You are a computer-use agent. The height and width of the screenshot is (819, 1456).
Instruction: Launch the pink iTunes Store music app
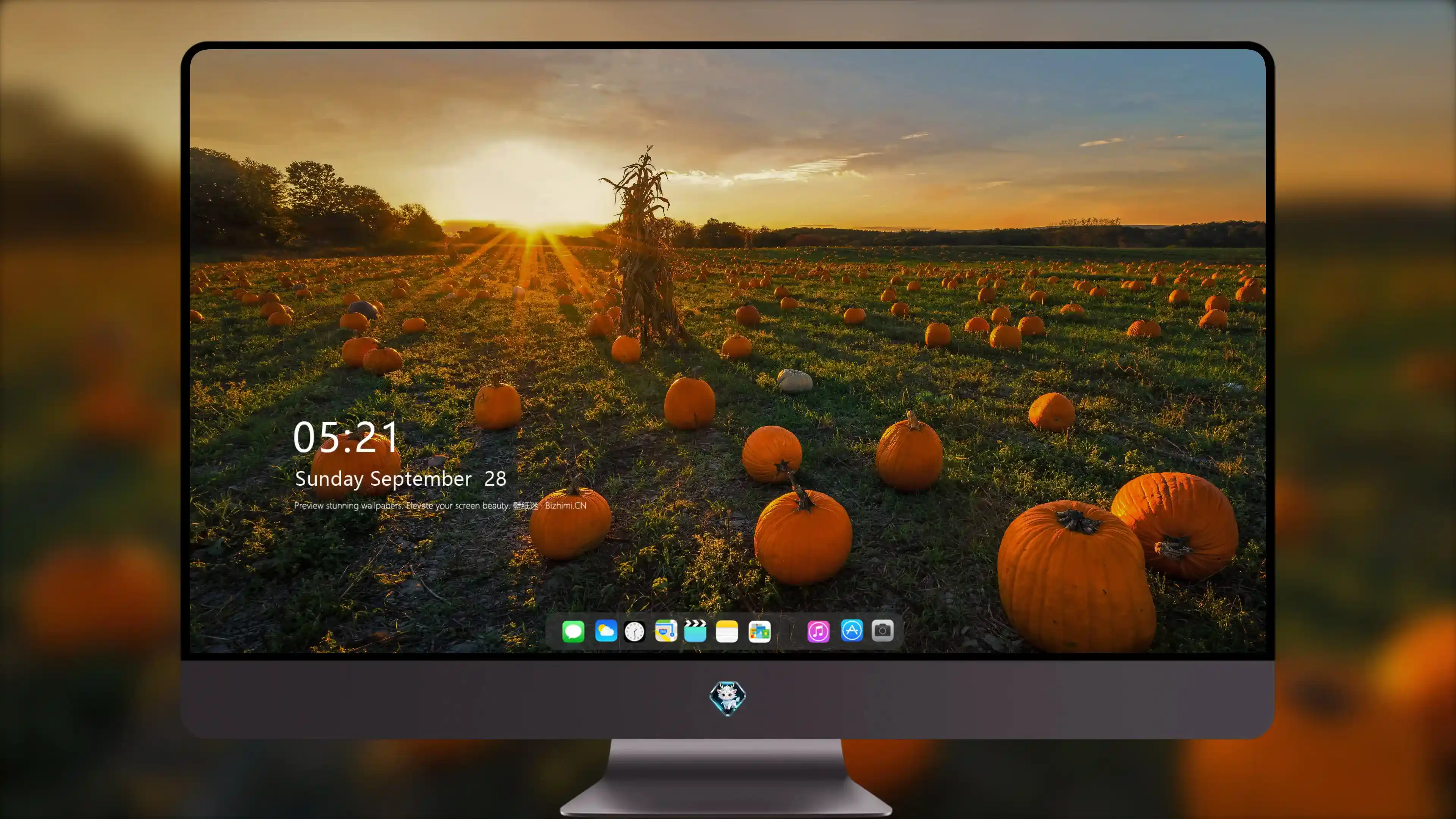pyautogui.click(x=819, y=631)
